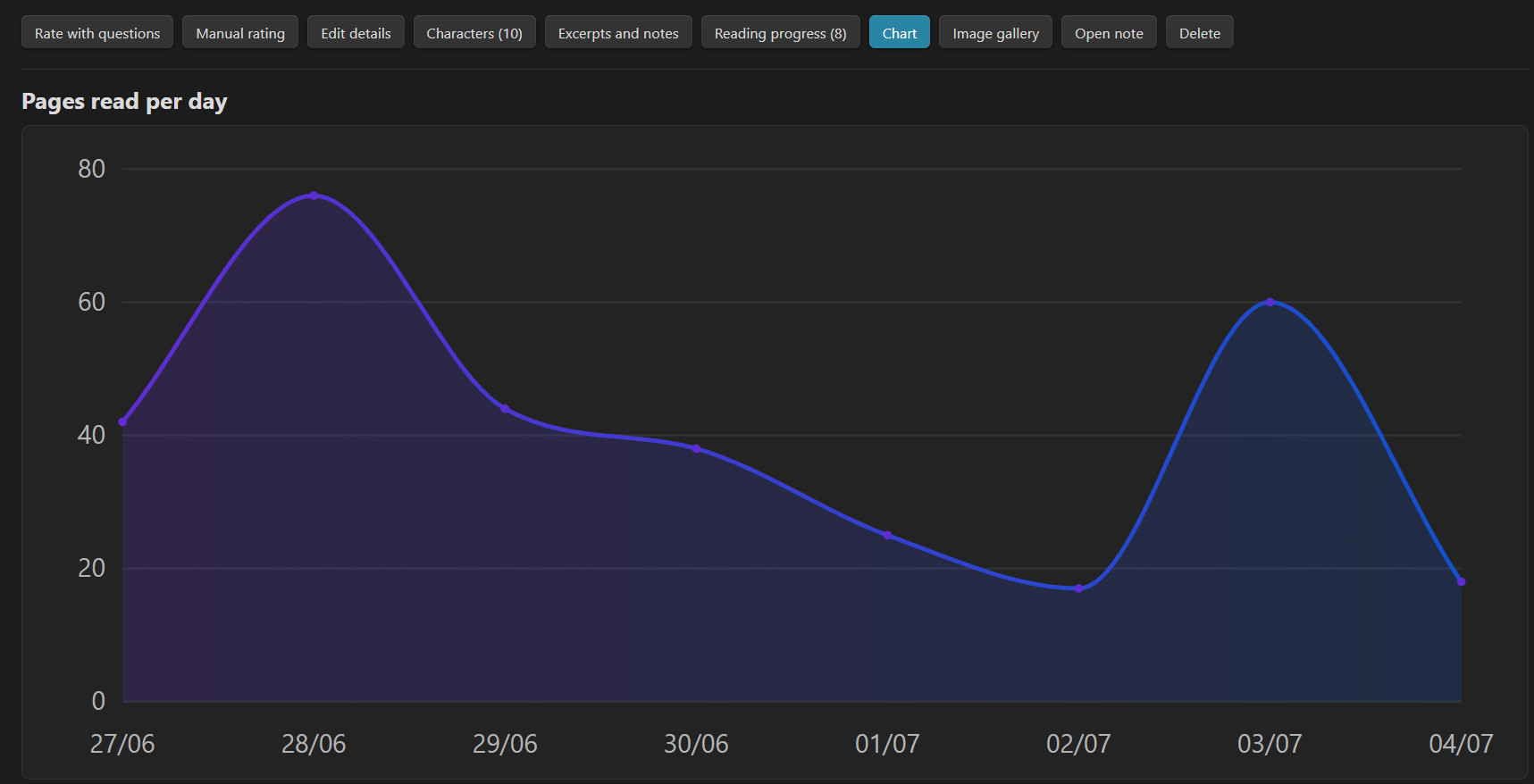
Task: Select the 01/07 data point
Action: pos(887,536)
